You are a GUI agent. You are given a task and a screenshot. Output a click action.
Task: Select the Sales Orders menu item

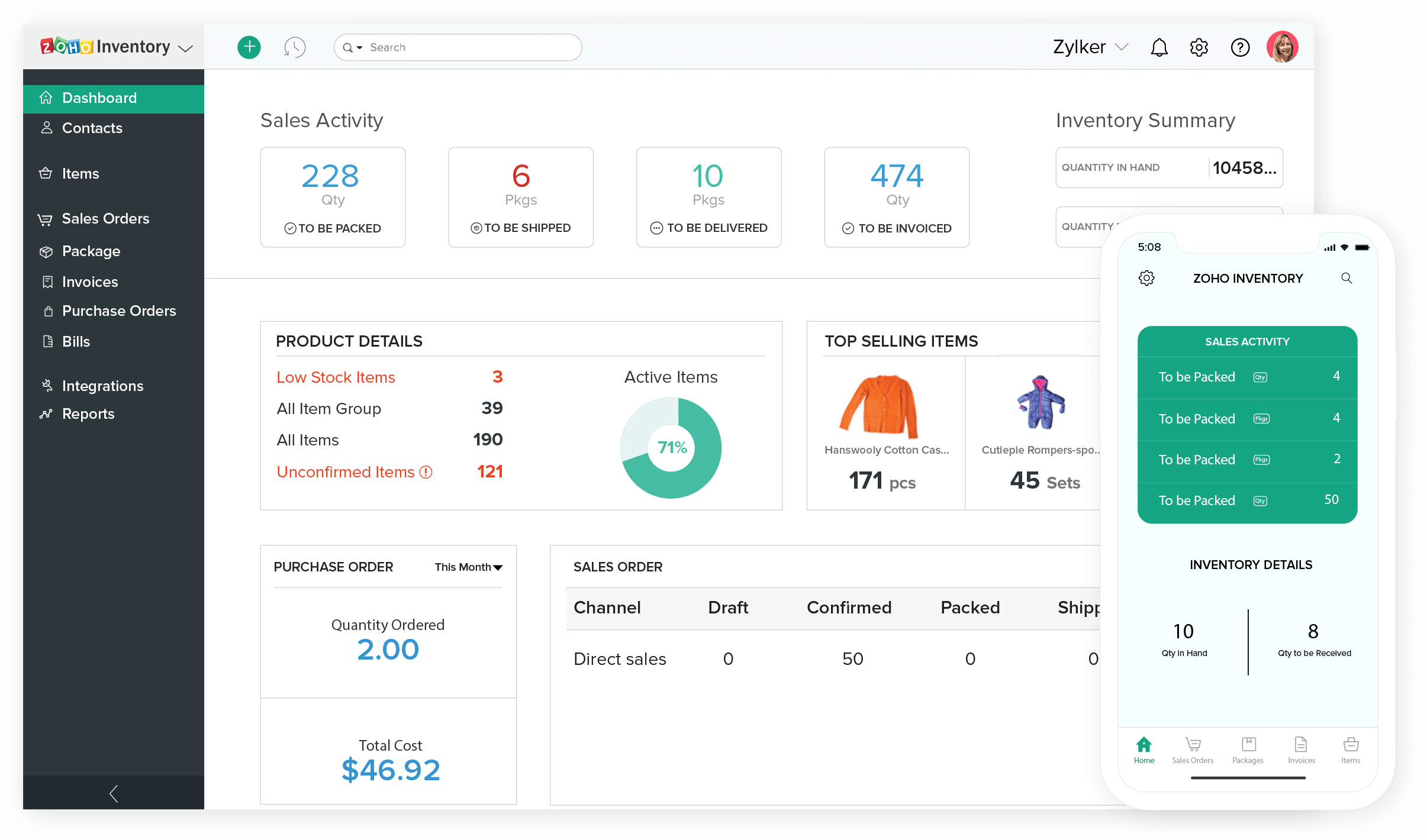[x=106, y=218]
